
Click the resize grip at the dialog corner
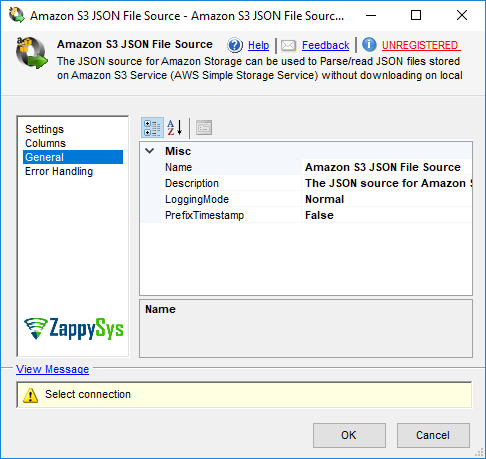pyautogui.click(x=479, y=452)
